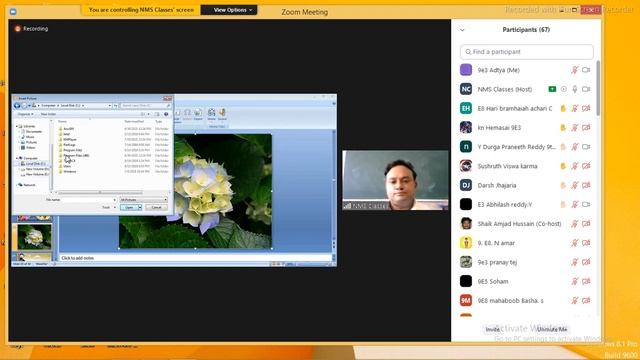Click the Find a participant search field
Viewport: 640px width, 360px height.
click(527, 52)
